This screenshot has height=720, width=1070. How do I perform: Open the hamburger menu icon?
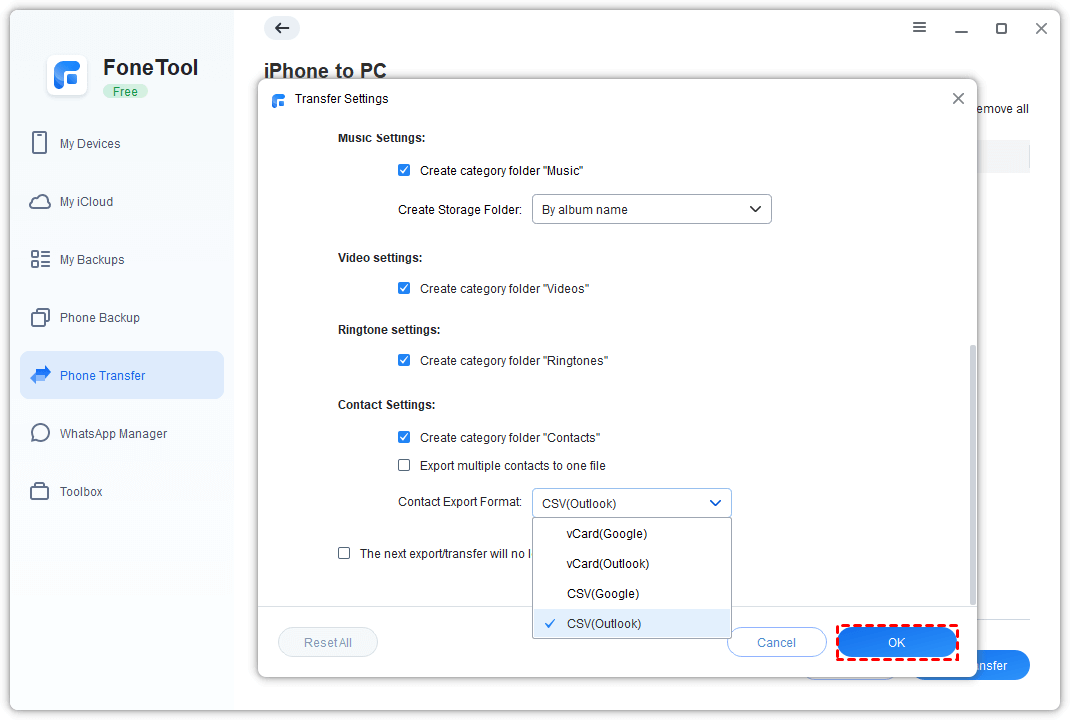[920, 28]
